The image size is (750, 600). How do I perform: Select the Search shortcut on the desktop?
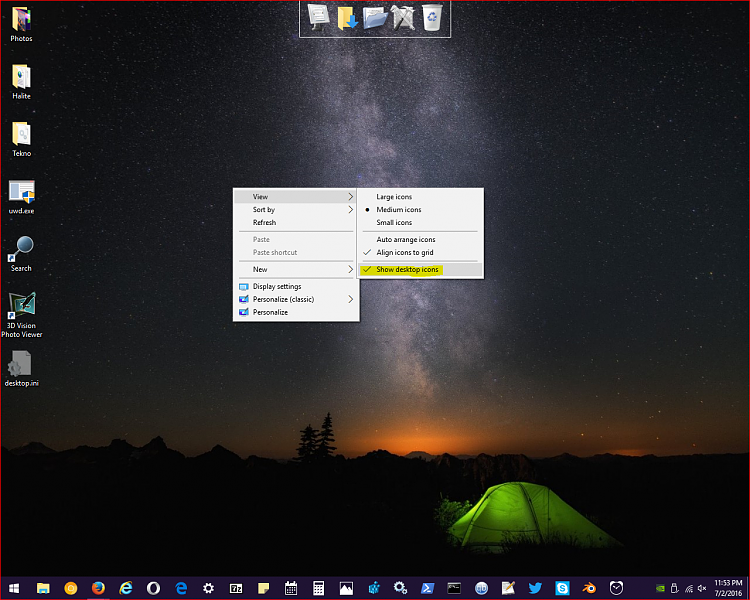22,254
